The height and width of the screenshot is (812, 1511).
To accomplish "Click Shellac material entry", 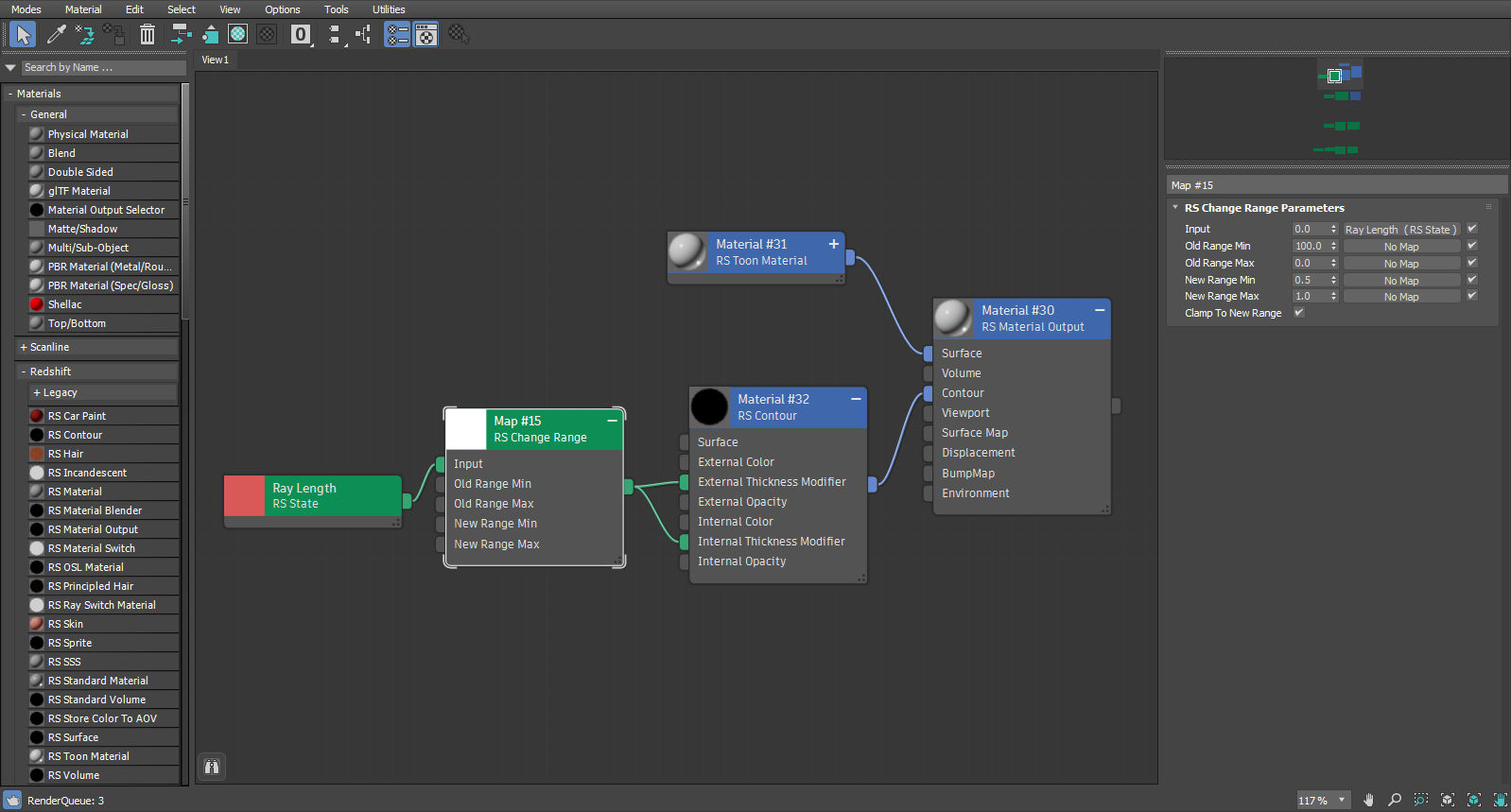I will 103,304.
